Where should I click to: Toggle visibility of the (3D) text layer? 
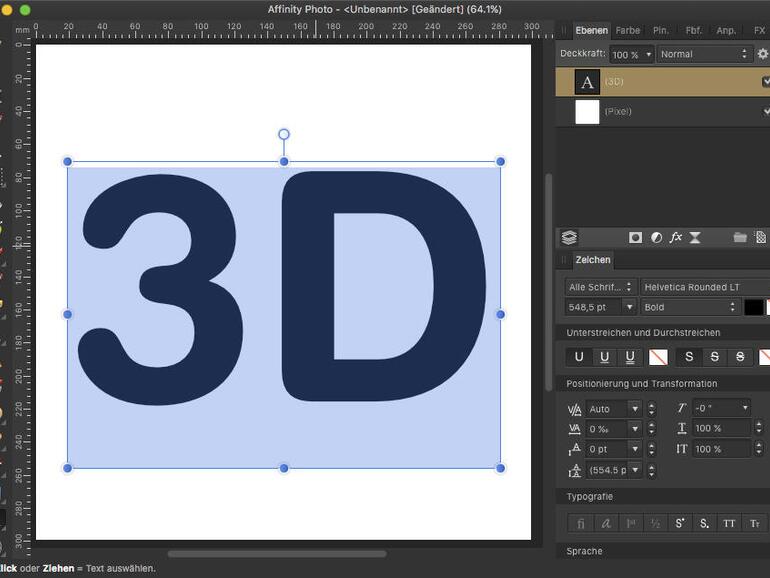tap(765, 82)
